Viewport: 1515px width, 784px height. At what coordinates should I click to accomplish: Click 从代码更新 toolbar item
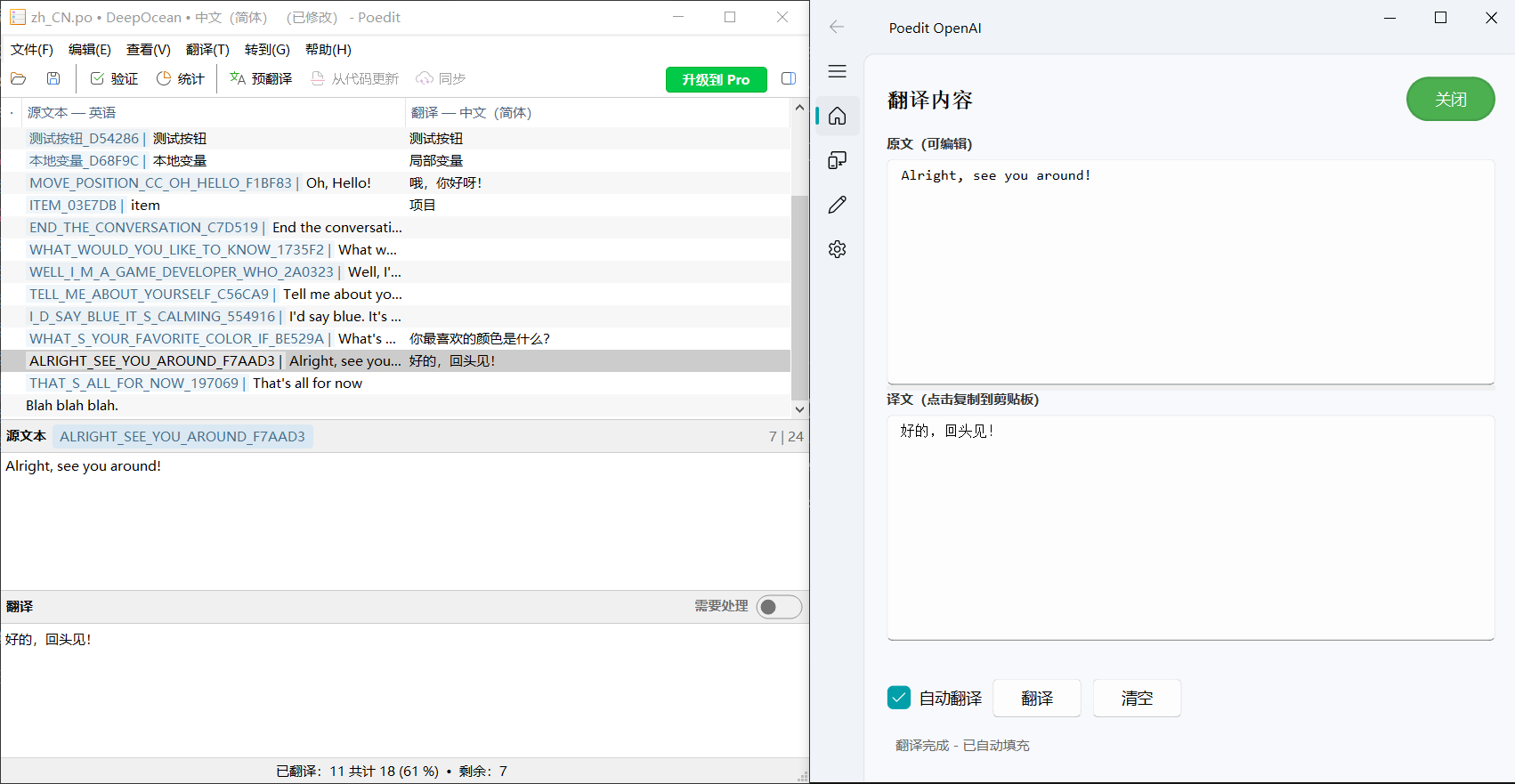354,78
